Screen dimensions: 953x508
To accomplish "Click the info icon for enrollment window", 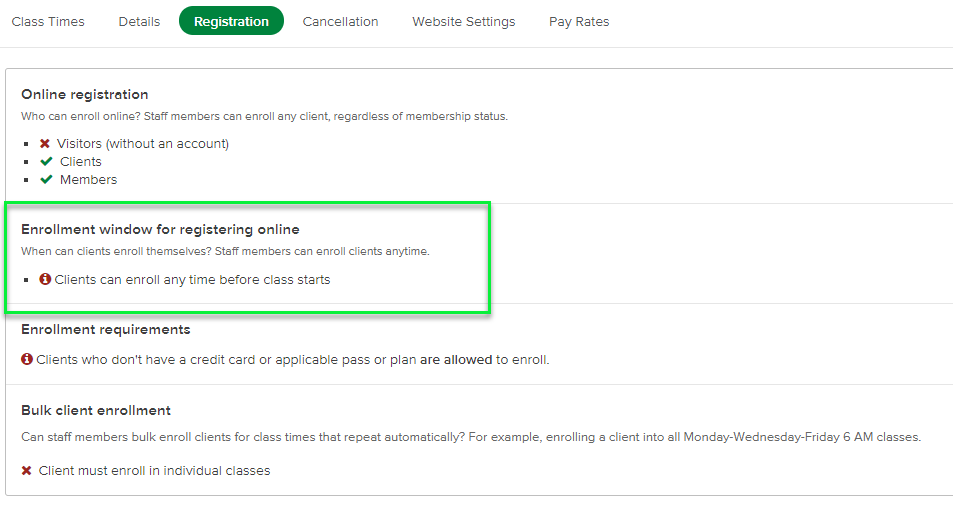I will 45,280.
